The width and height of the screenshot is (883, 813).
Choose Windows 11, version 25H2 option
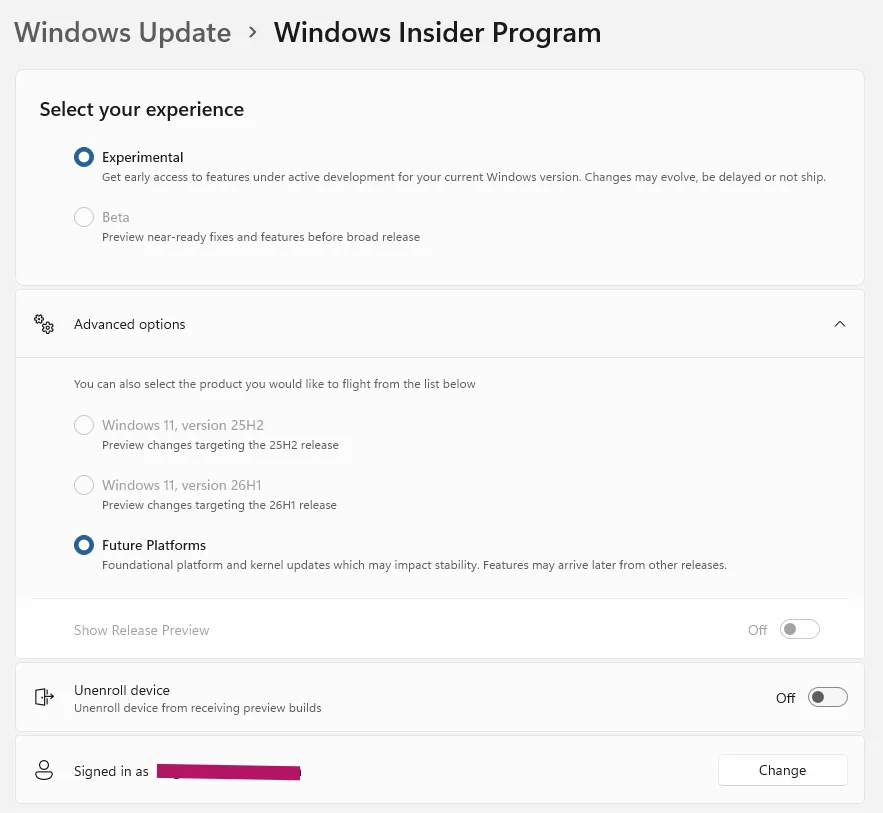click(x=84, y=425)
